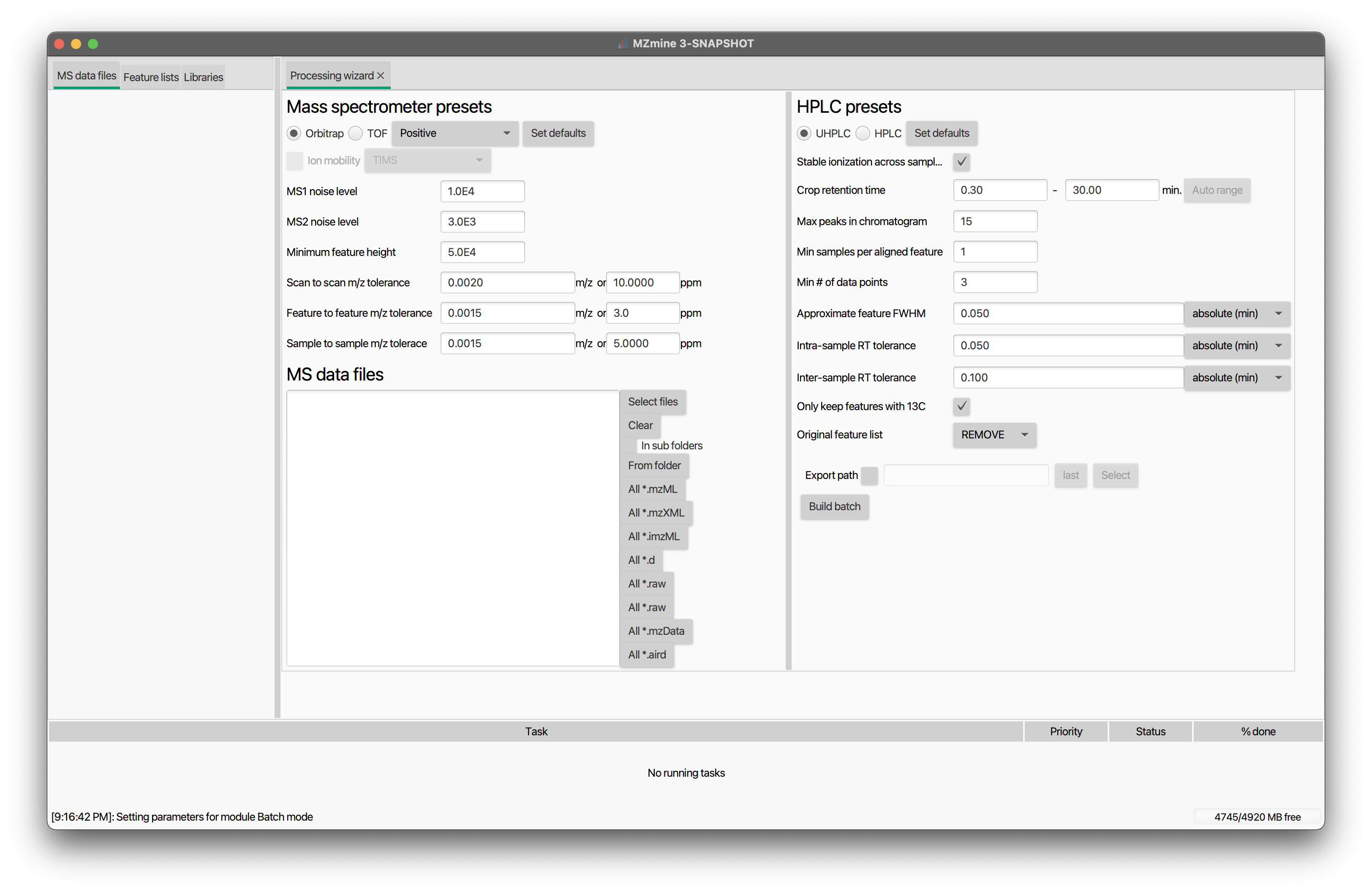The height and width of the screenshot is (892, 1372).
Task: Click Set defaults for mass spectrometer presets
Action: [x=558, y=133]
